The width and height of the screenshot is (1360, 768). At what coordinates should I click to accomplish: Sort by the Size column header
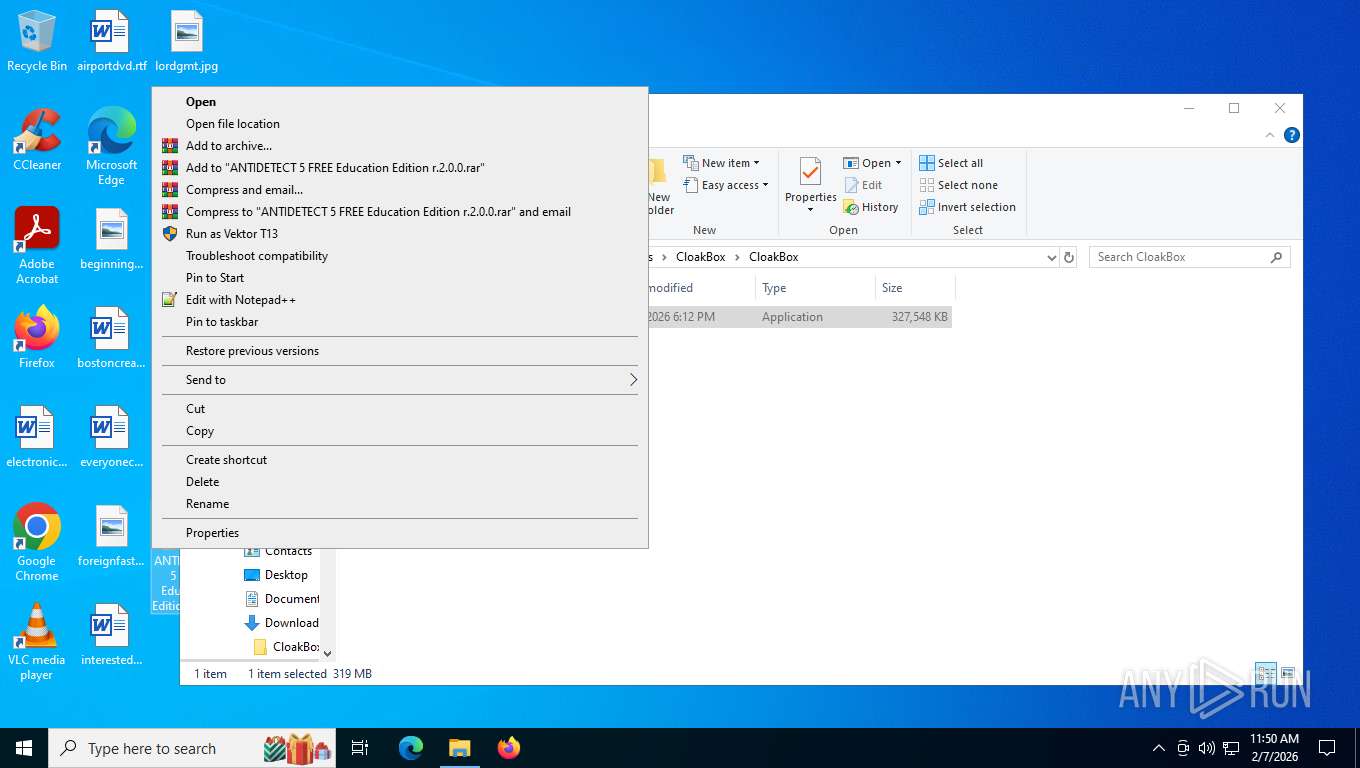click(x=915, y=288)
